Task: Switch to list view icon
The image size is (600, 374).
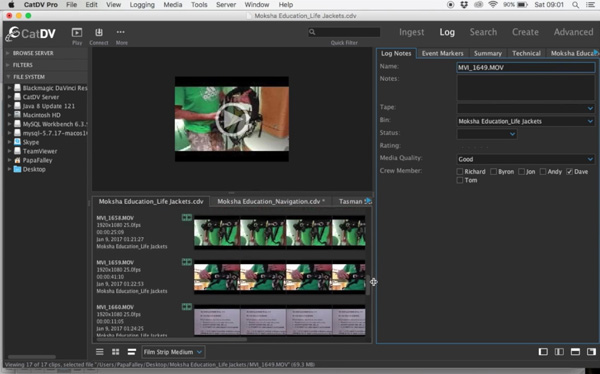Action: pos(99,352)
